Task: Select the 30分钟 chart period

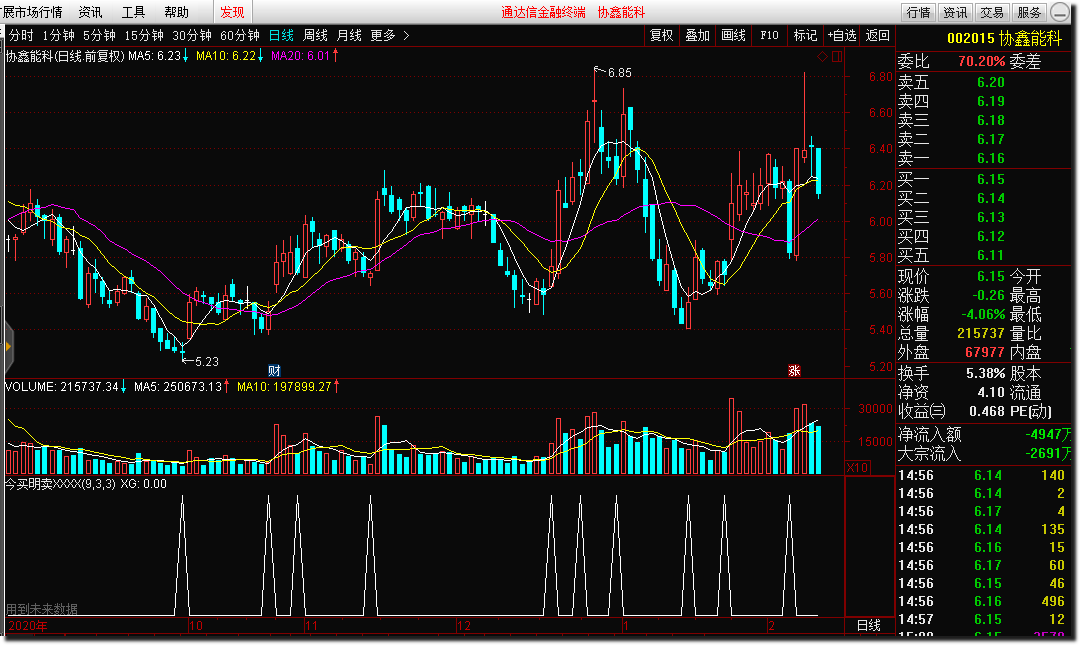Action: tap(192, 35)
